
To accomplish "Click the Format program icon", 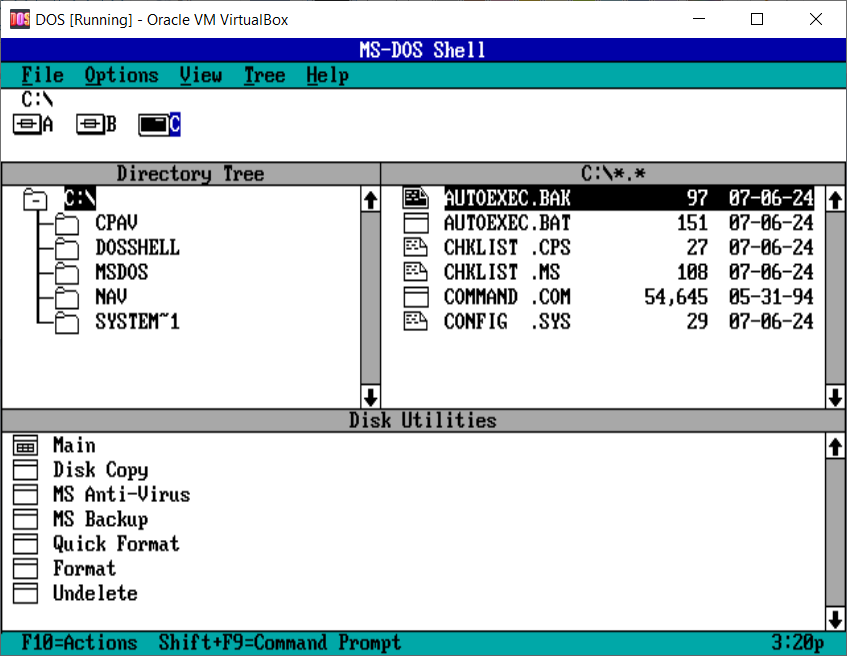I will coord(25,569).
